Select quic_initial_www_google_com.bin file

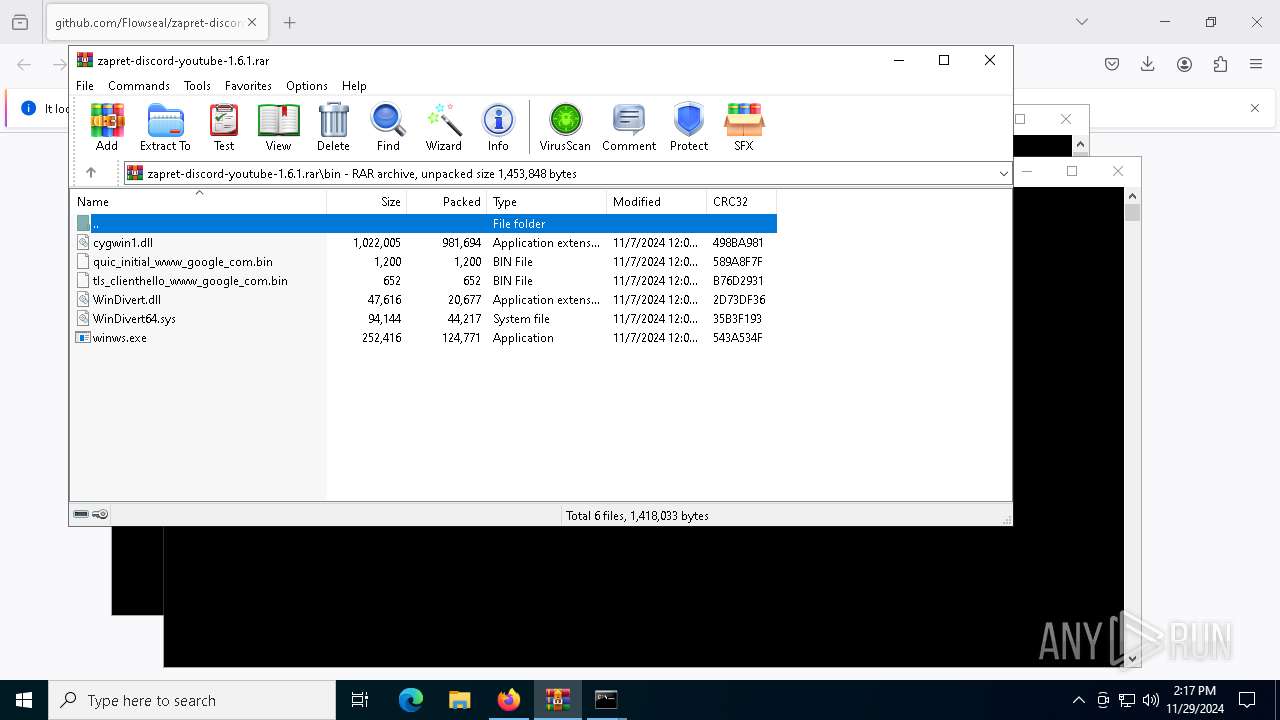coord(424,262)
